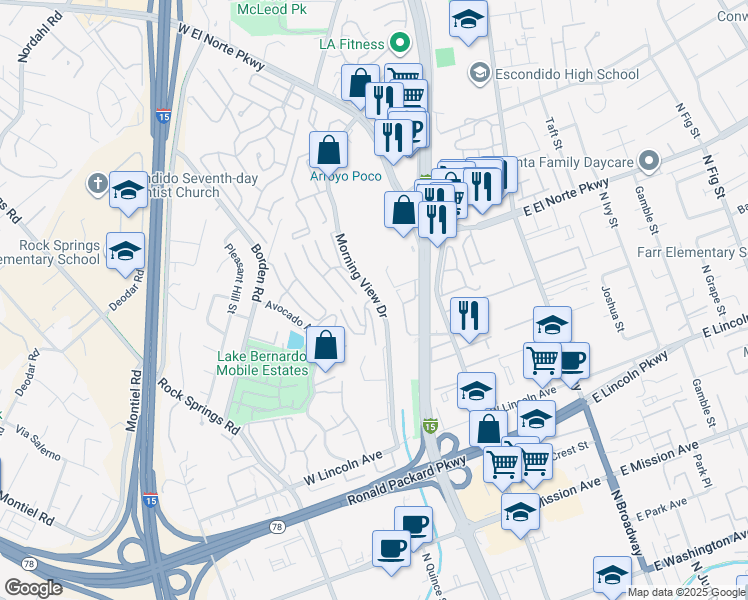Viewport: 748px width, 600px height.
Task: Select the school marker near E Mission Ave
Action: [x=520, y=512]
